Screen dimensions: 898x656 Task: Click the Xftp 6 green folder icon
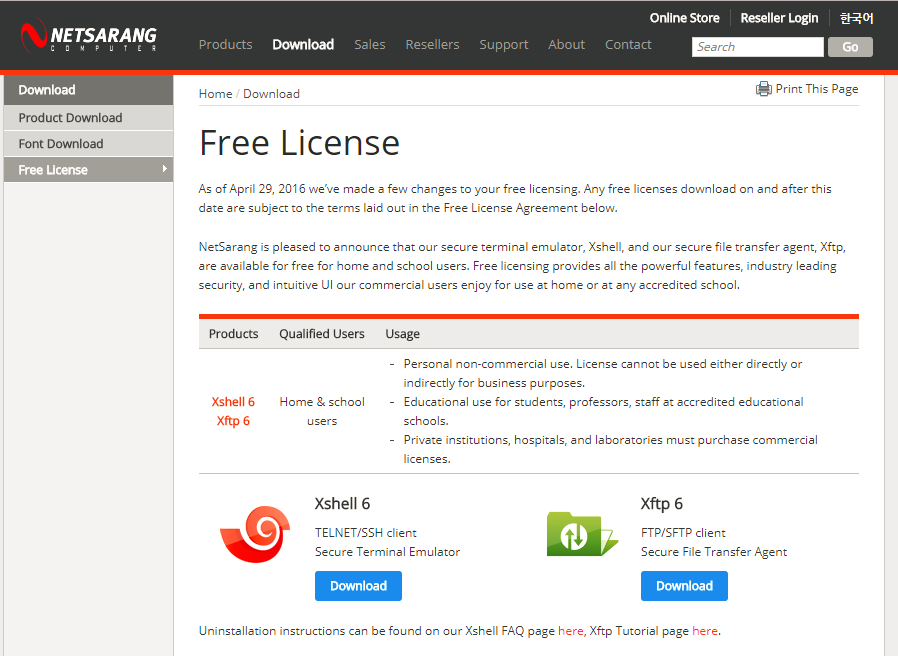point(582,534)
